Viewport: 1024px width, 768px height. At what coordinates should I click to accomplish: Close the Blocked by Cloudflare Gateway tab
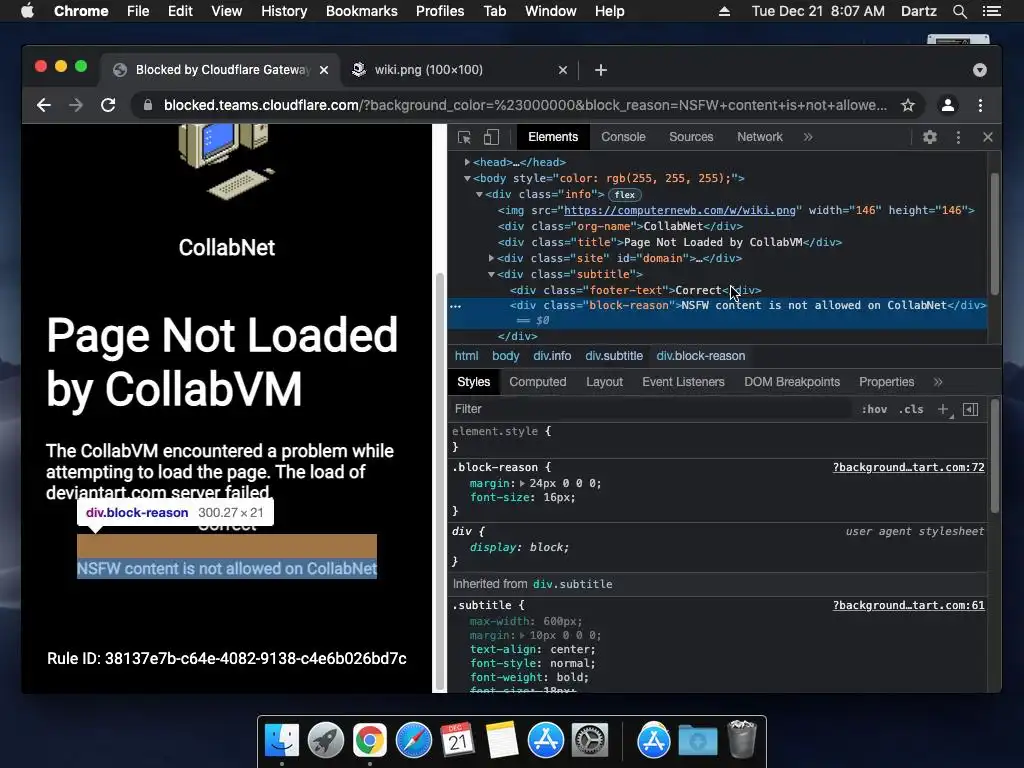point(324,70)
